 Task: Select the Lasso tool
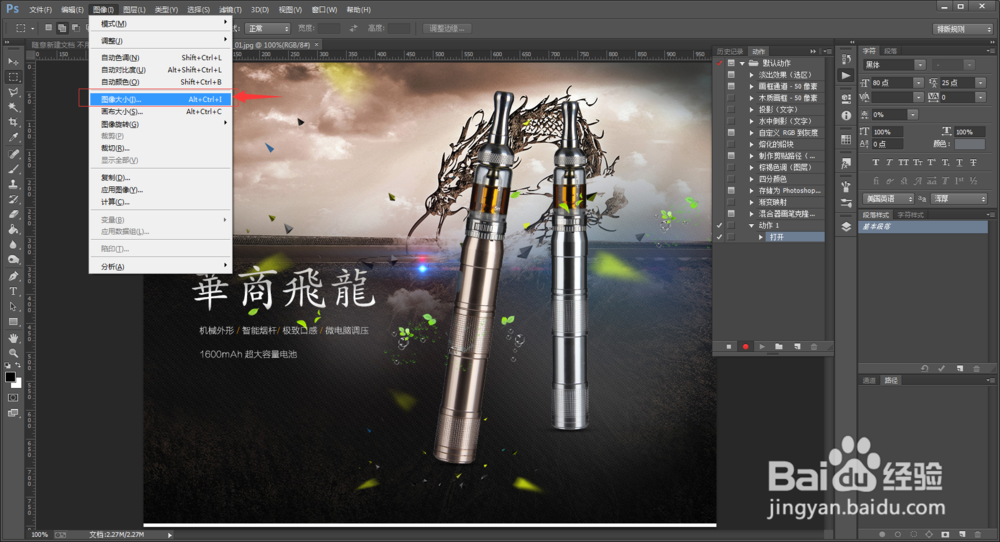click(13, 92)
